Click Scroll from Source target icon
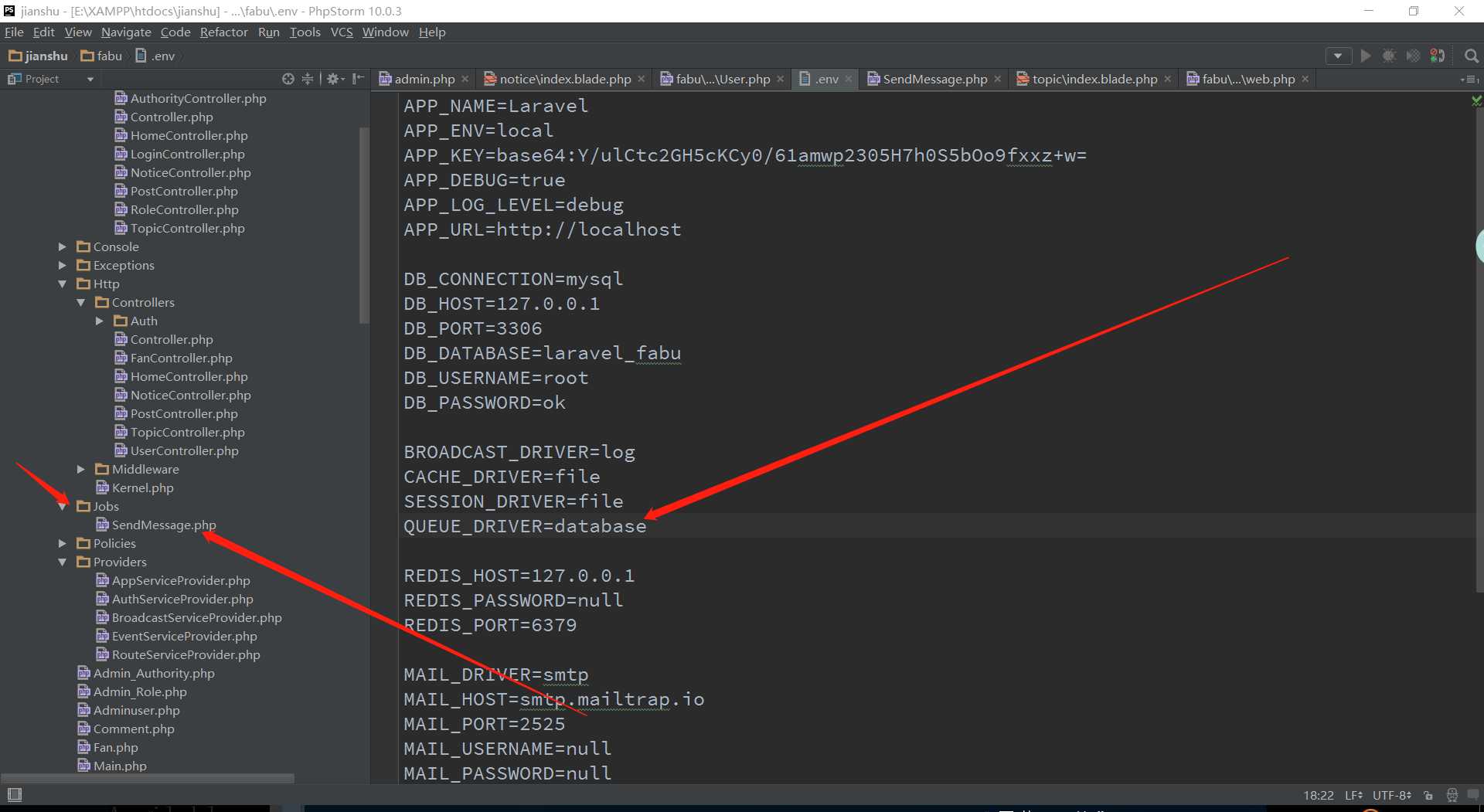The height and width of the screenshot is (812, 1484). pos(288,79)
